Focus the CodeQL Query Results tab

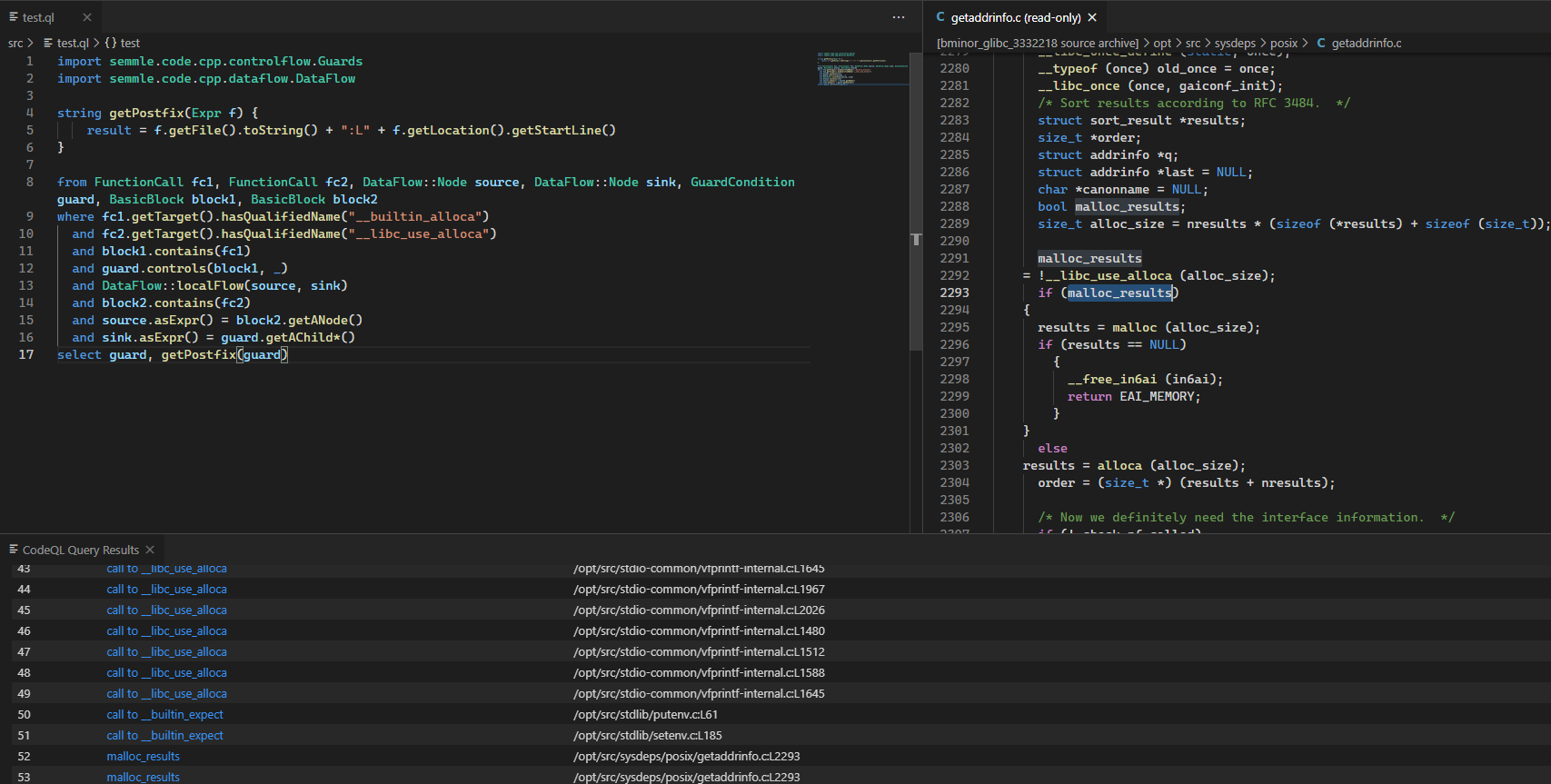(80, 550)
